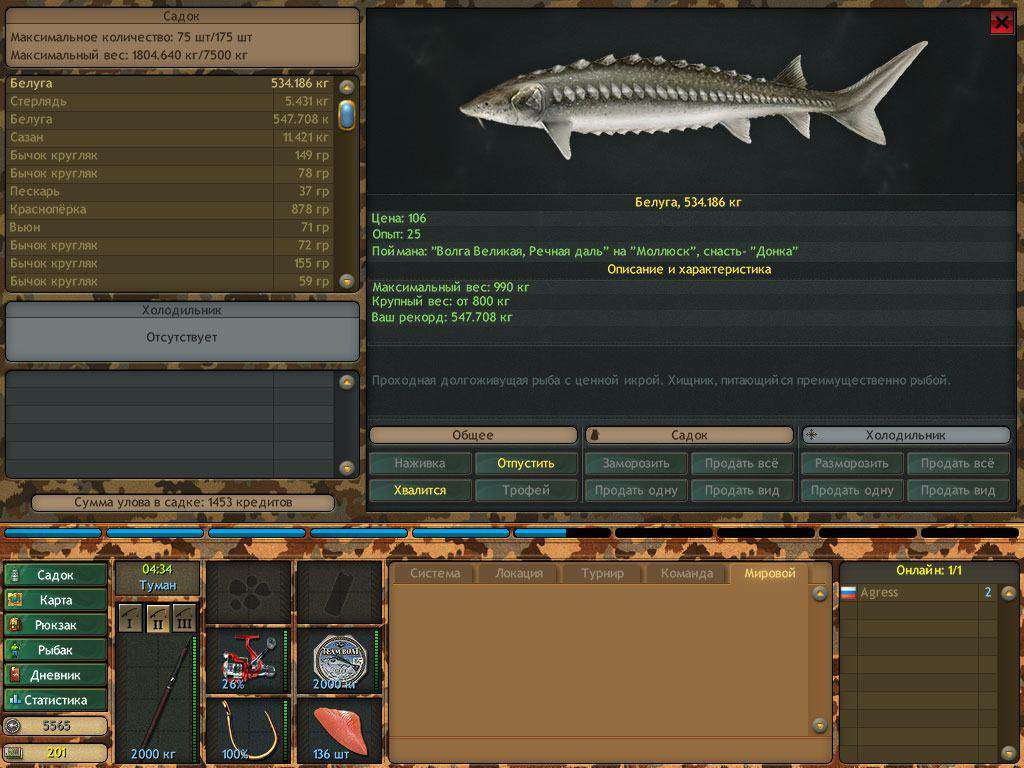
Task: Click the empty float slot
Action: pyautogui.click(x=339, y=592)
